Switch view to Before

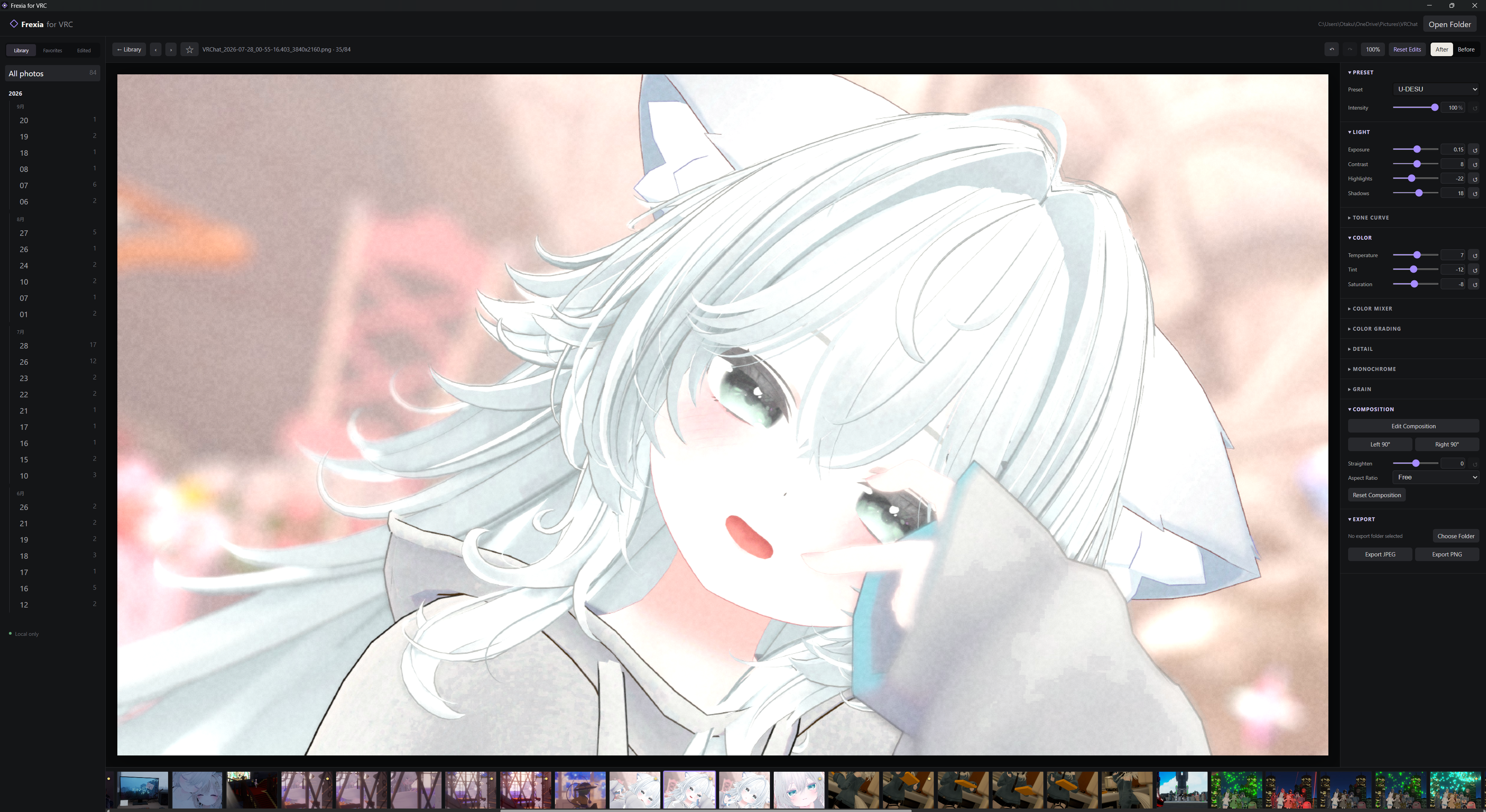coord(1466,50)
